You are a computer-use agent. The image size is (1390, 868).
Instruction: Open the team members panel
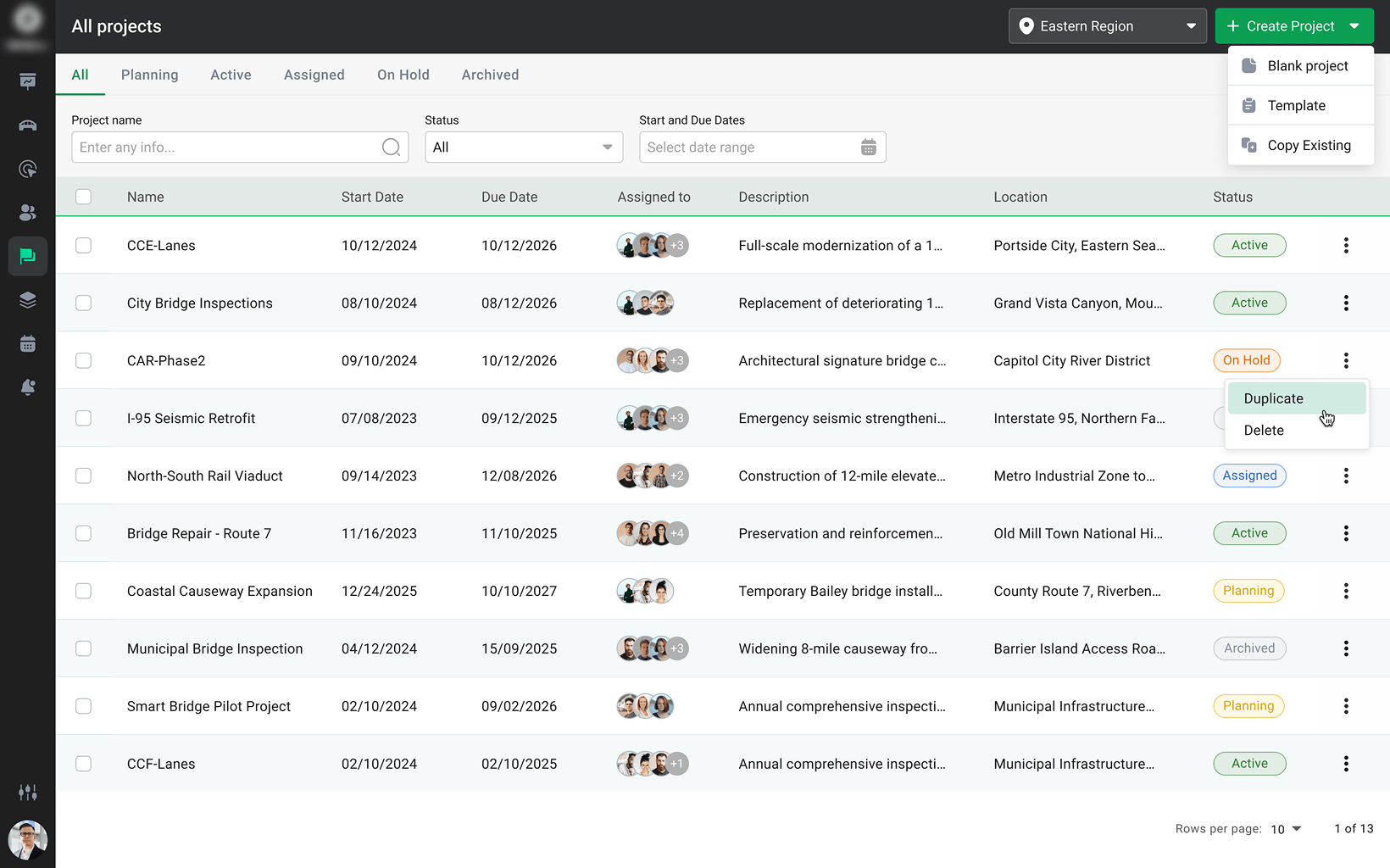27,213
